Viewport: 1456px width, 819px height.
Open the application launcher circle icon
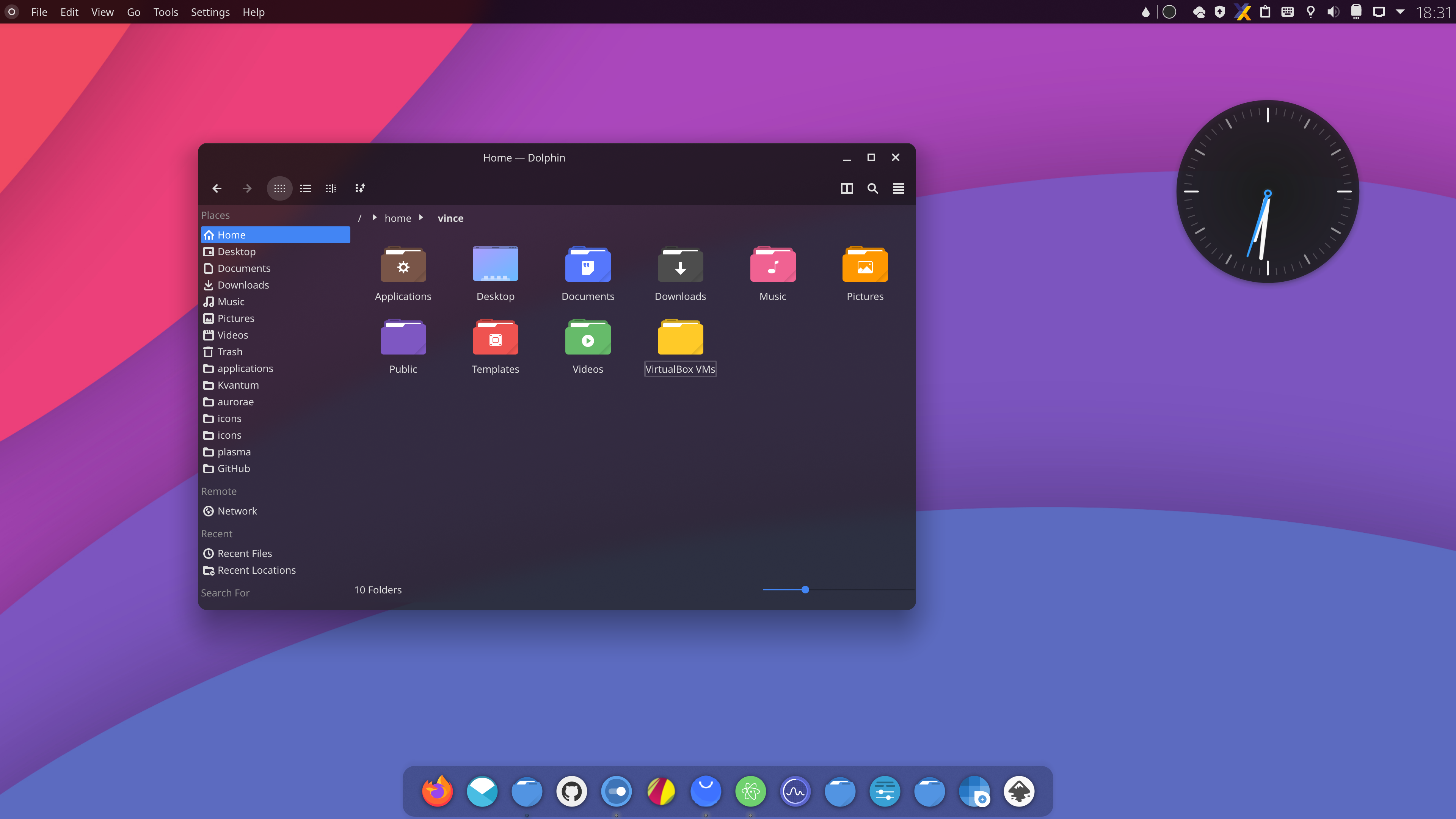point(11,12)
